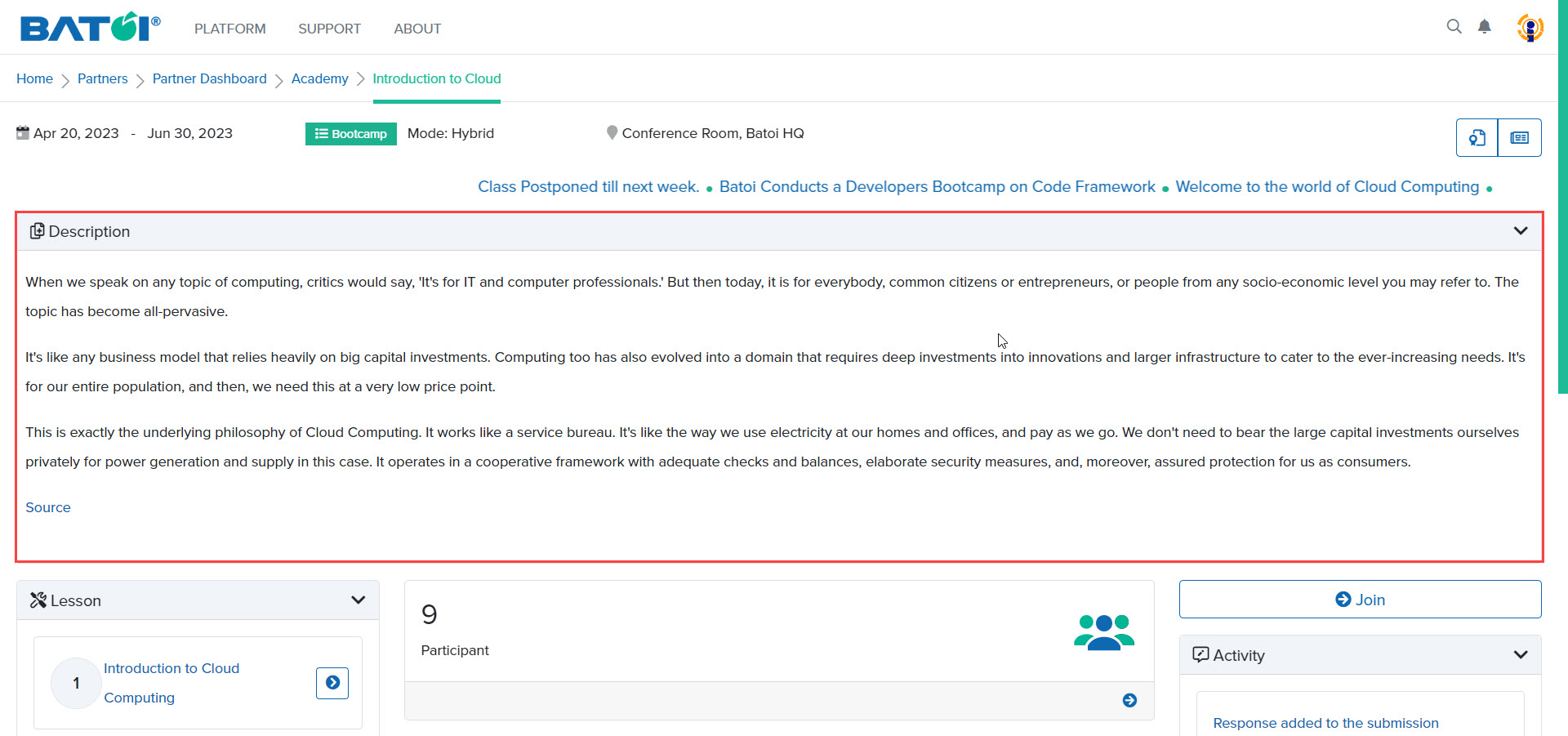Click the Bootcamp badge
1568x736 pixels.
tap(351, 134)
